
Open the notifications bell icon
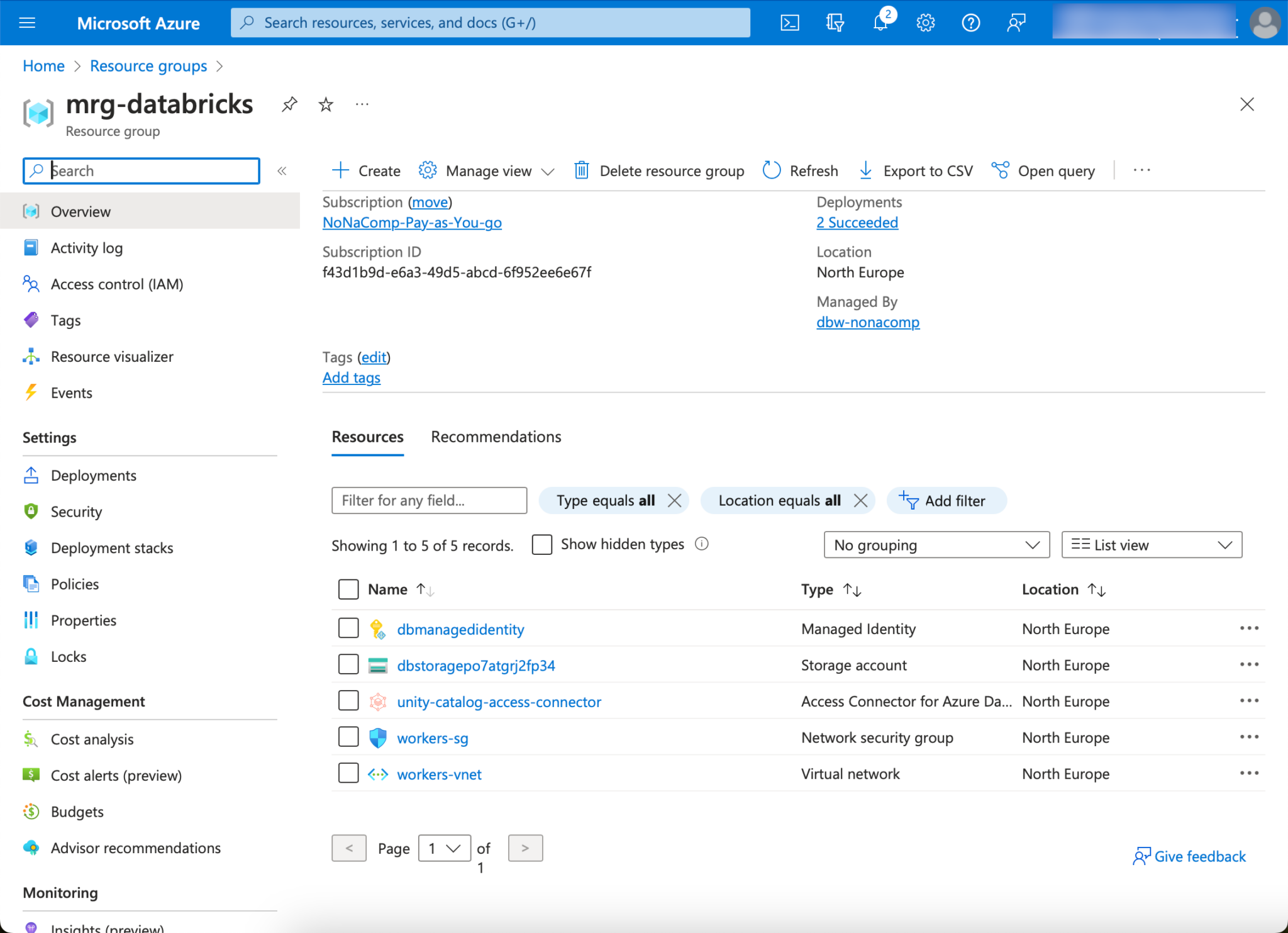pos(880,23)
